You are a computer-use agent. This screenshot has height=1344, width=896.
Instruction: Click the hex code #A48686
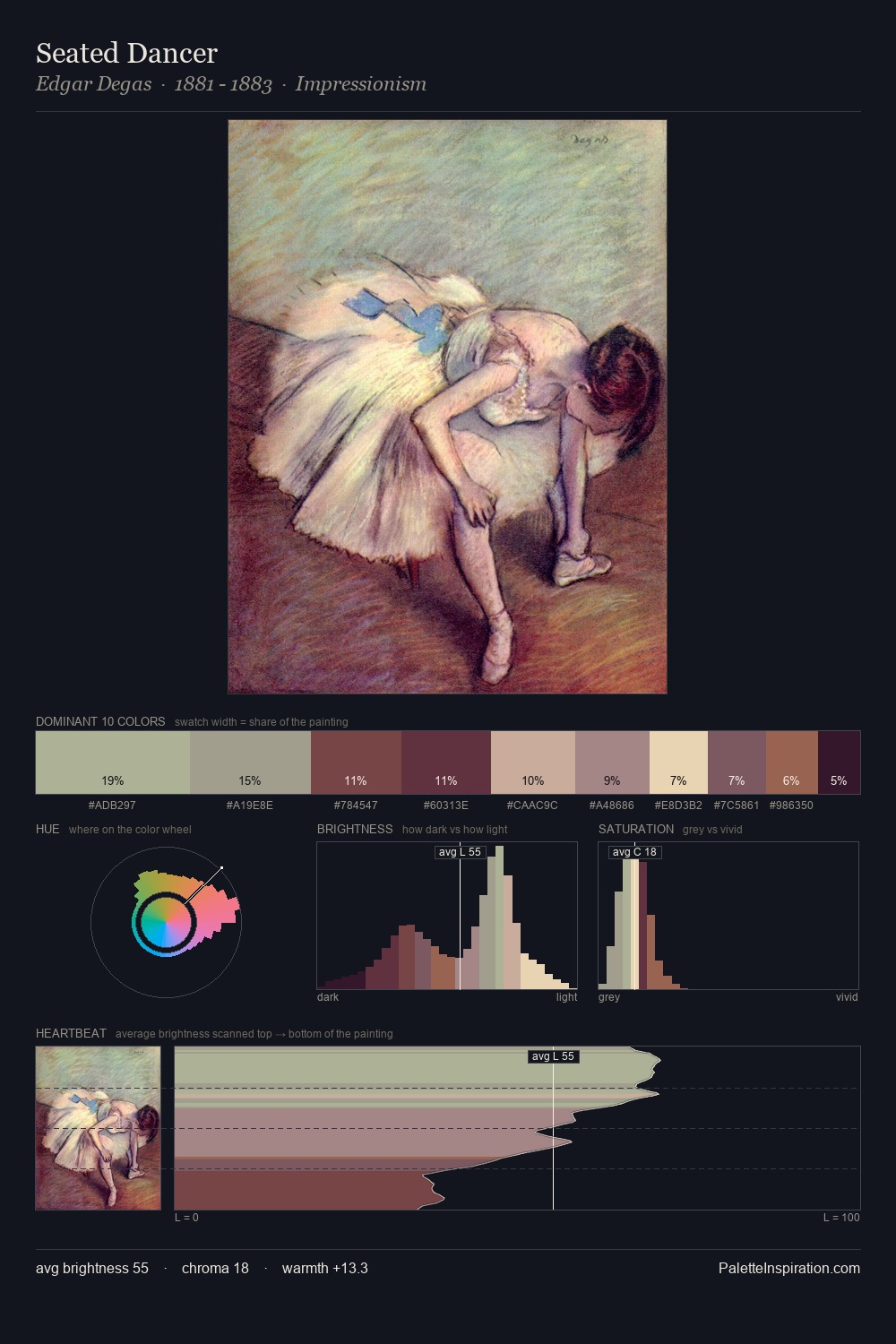coord(612,806)
